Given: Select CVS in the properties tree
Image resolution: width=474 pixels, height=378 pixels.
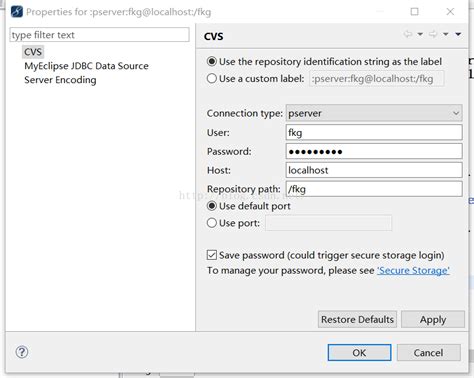Looking at the screenshot, I should (x=33, y=52).
